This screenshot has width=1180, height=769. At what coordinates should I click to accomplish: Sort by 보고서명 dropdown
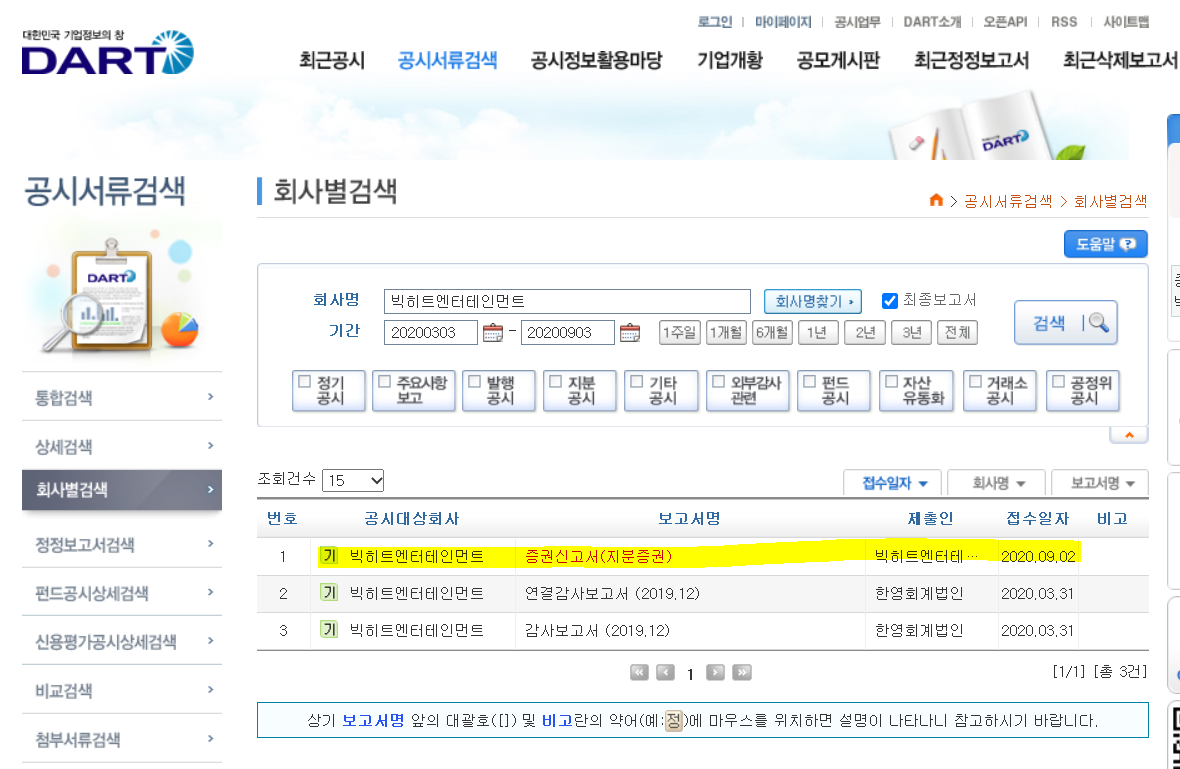tap(1101, 483)
